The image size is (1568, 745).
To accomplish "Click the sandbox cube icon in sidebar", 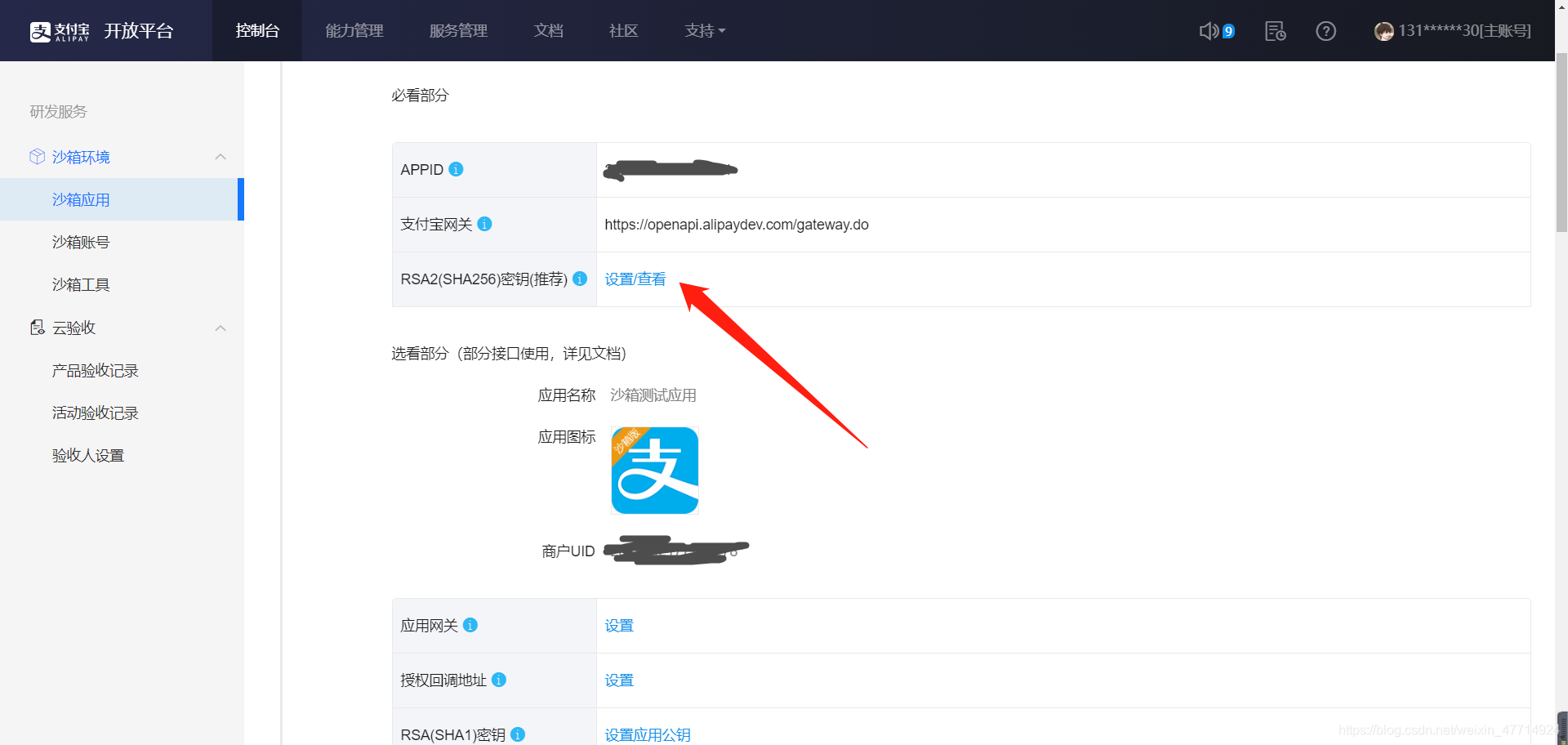I will pyautogui.click(x=37, y=156).
